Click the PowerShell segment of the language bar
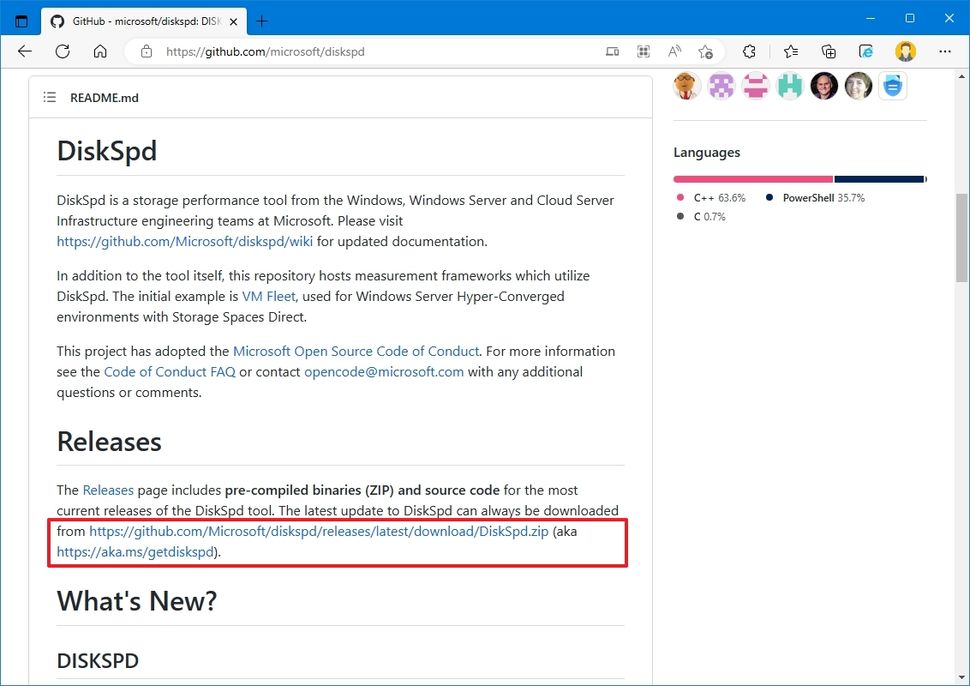The width and height of the screenshot is (970, 686). pyautogui.click(x=880, y=179)
